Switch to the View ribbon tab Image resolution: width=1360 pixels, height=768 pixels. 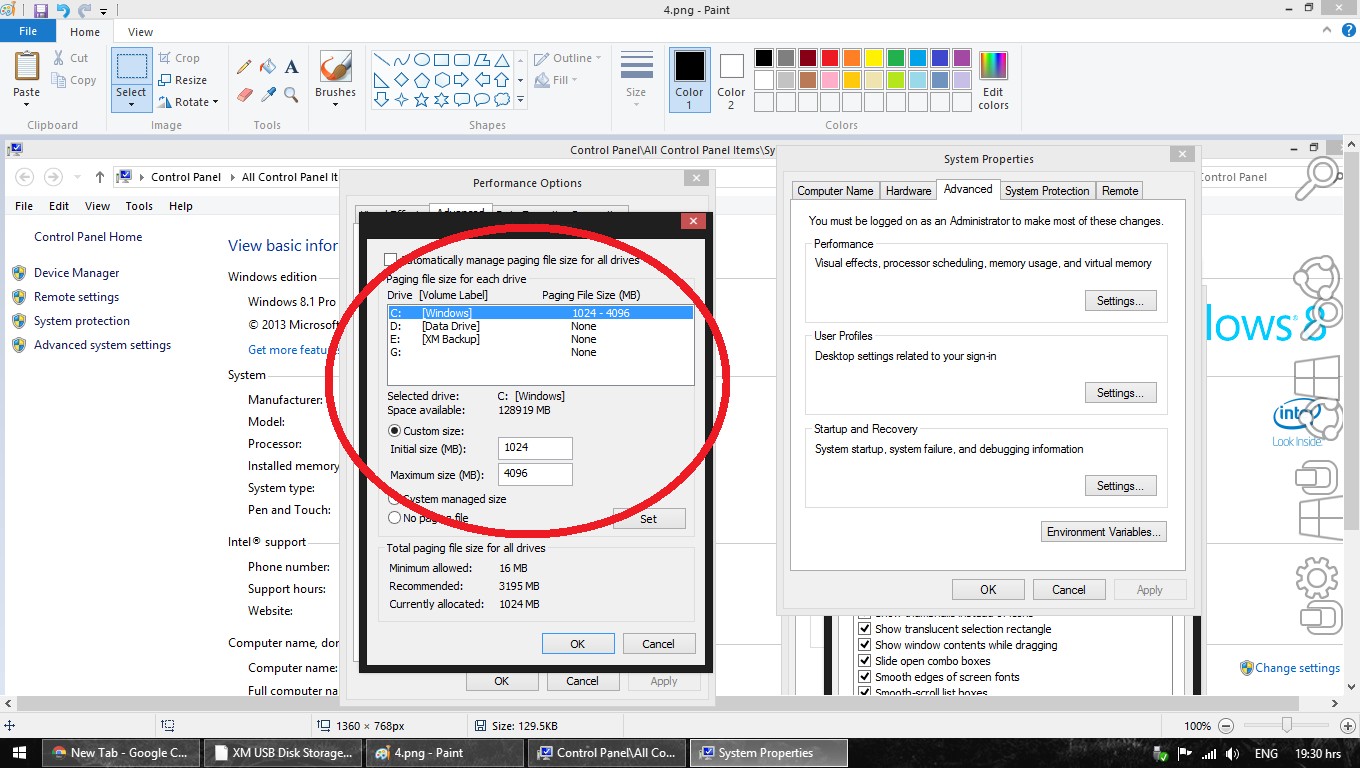[x=141, y=32]
